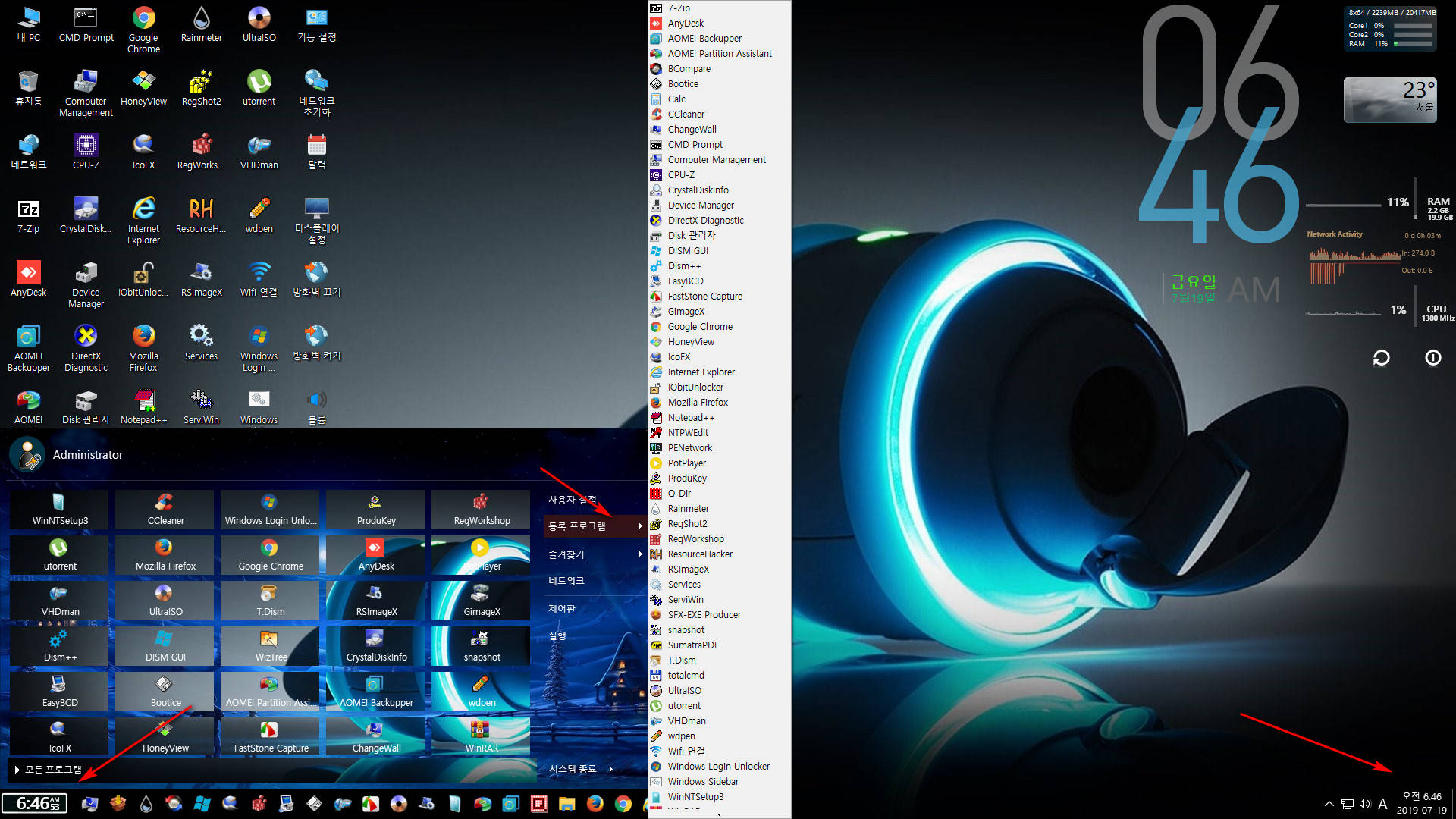Click the network icon in the system tray
The height and width of the screenshot is (819, 1456).
1348,804
